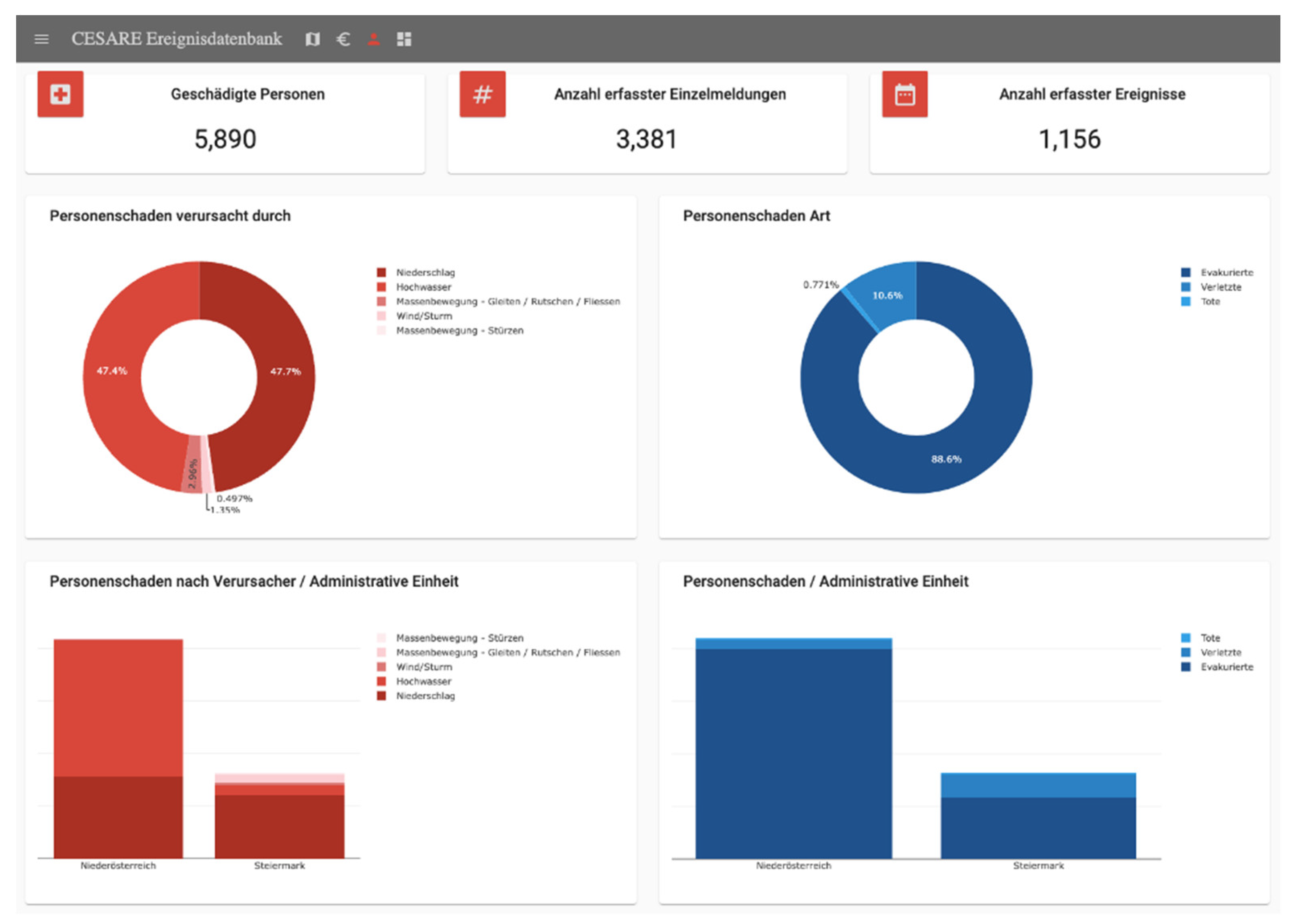Click the Niederösterreich Hochwasser bar segment

(x=118, y=708)
